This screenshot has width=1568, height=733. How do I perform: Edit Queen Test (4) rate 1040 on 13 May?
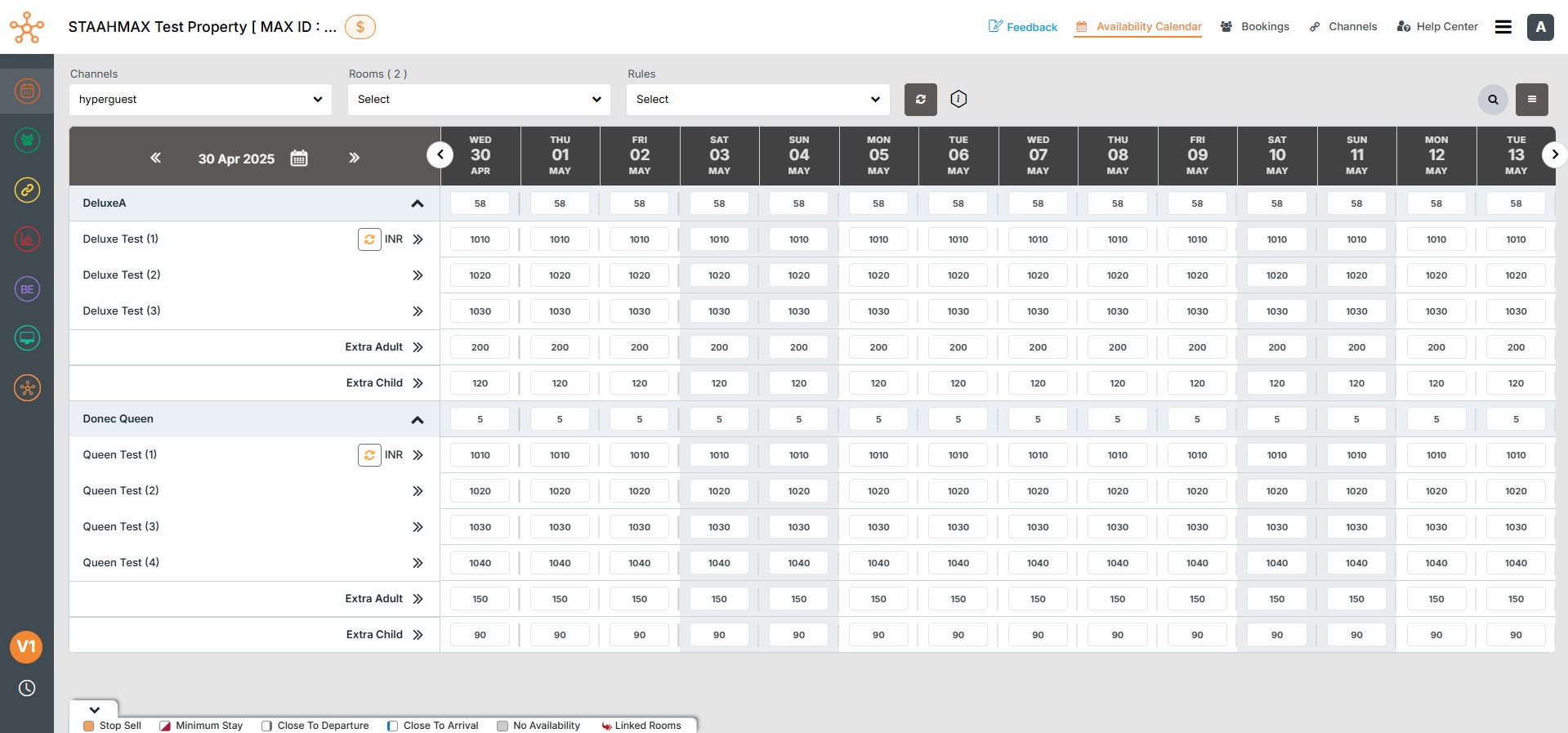pyautogui.click(x=1516, y=563)
